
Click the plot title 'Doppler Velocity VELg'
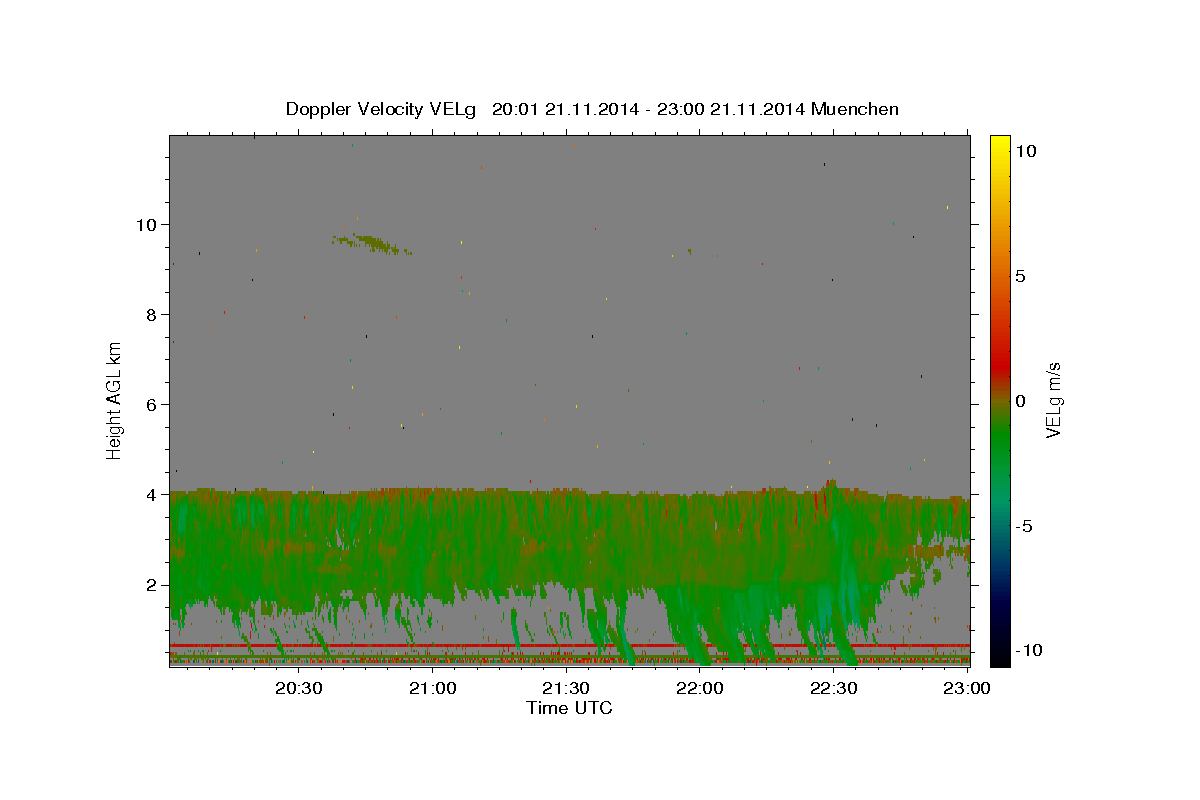[x=382, y=109]
